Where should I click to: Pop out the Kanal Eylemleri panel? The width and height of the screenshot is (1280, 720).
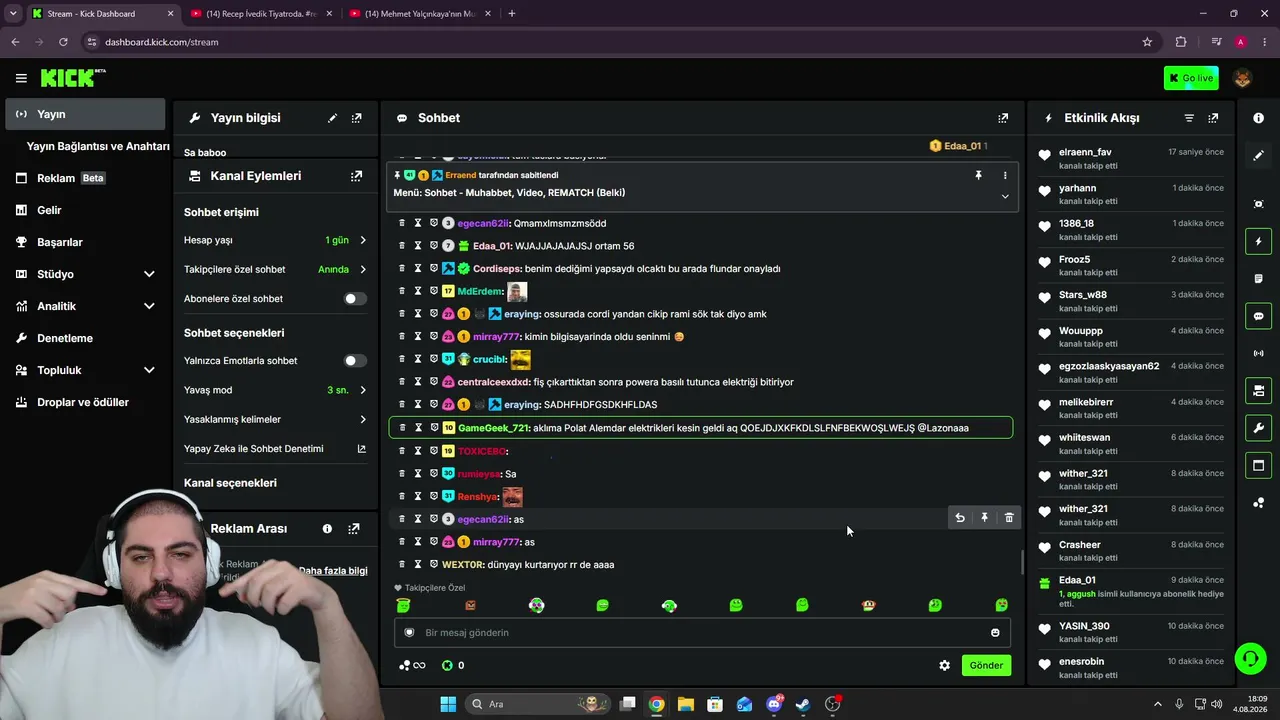pos(356,176)
